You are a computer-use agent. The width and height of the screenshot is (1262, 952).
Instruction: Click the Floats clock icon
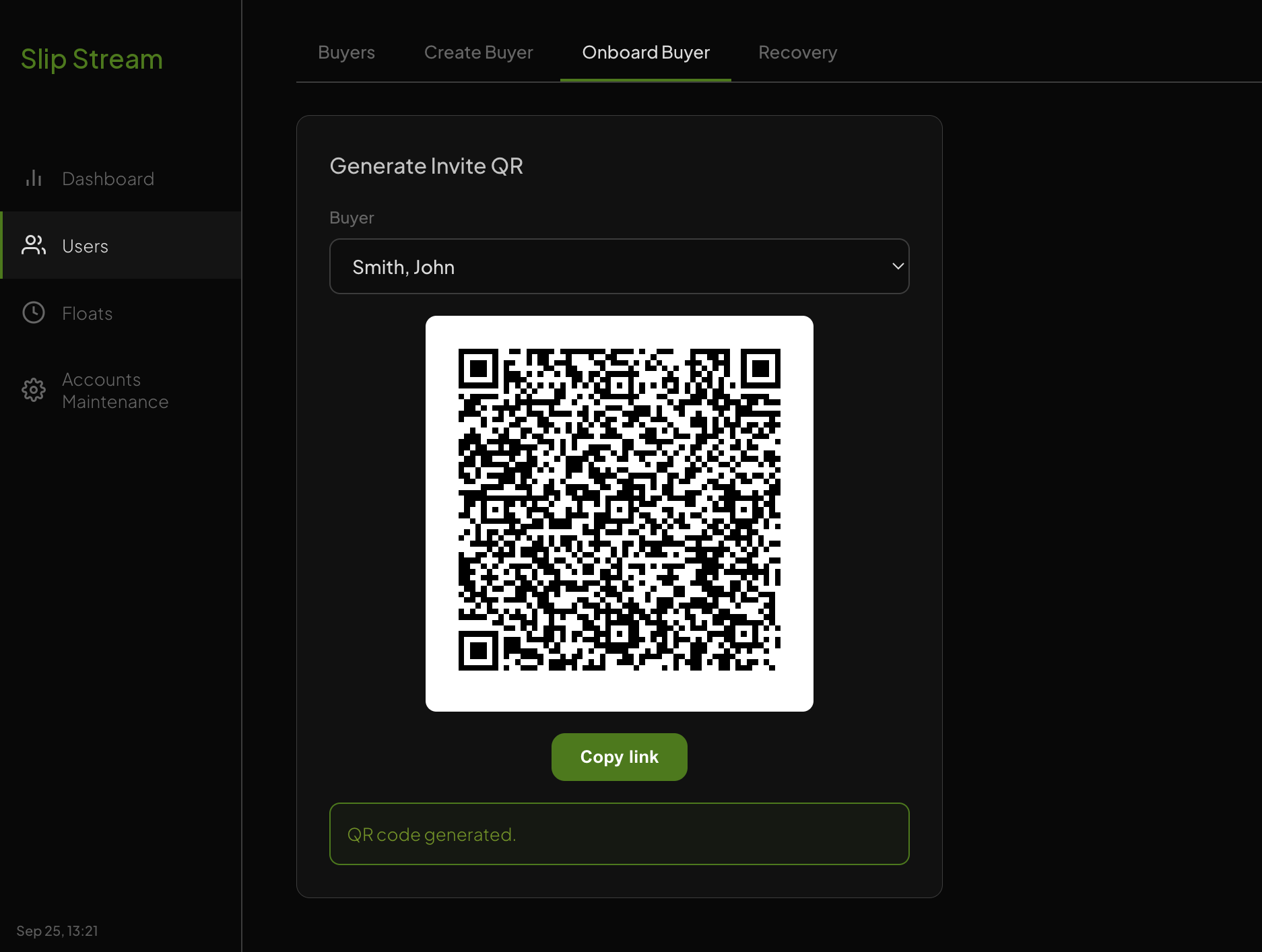[x=34, y=312]
